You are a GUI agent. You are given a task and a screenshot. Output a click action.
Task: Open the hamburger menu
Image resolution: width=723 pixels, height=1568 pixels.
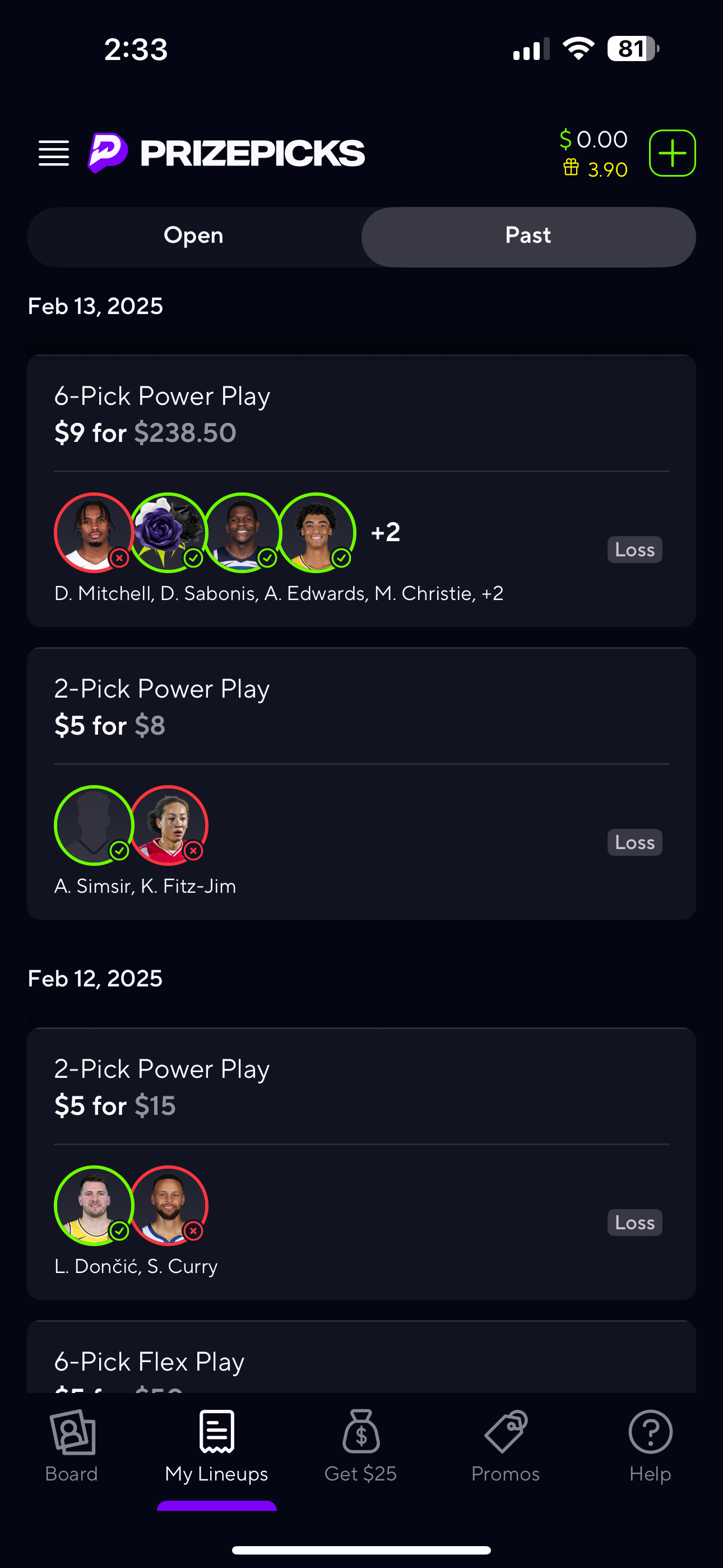pos(54,153)
